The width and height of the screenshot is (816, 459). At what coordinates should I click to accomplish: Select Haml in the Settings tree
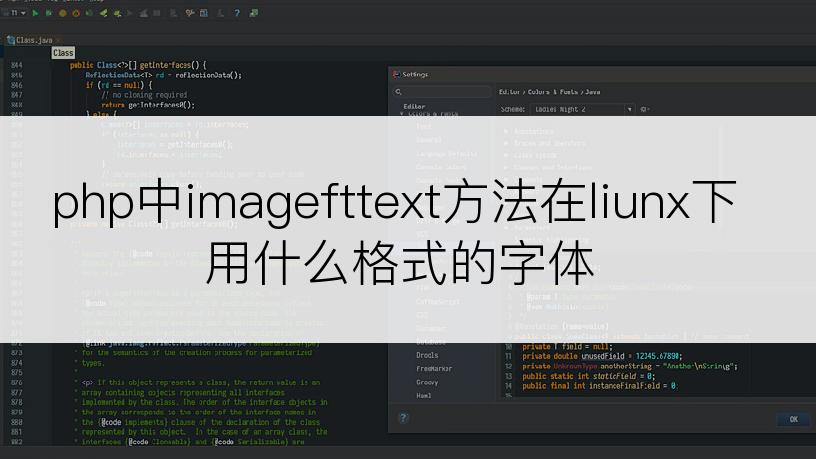pos(424,396)
